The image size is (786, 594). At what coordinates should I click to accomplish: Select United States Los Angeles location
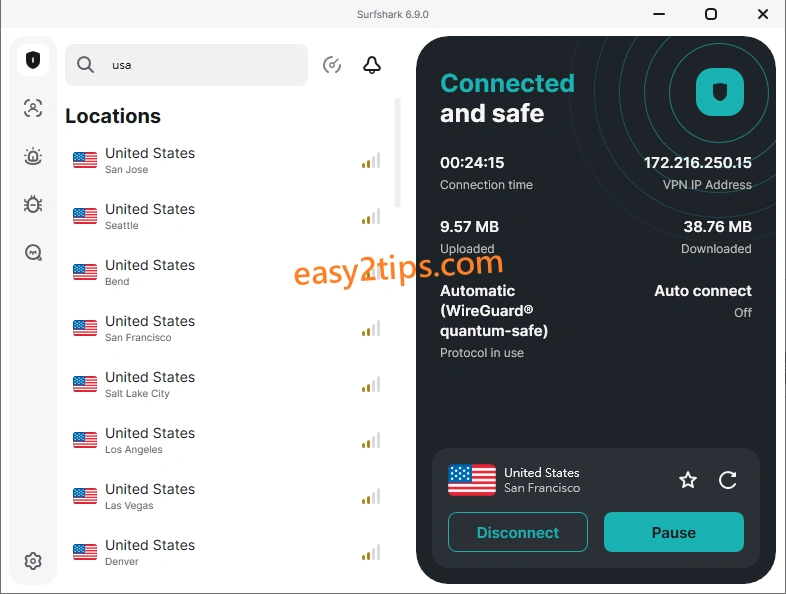(x=227, y=441)
